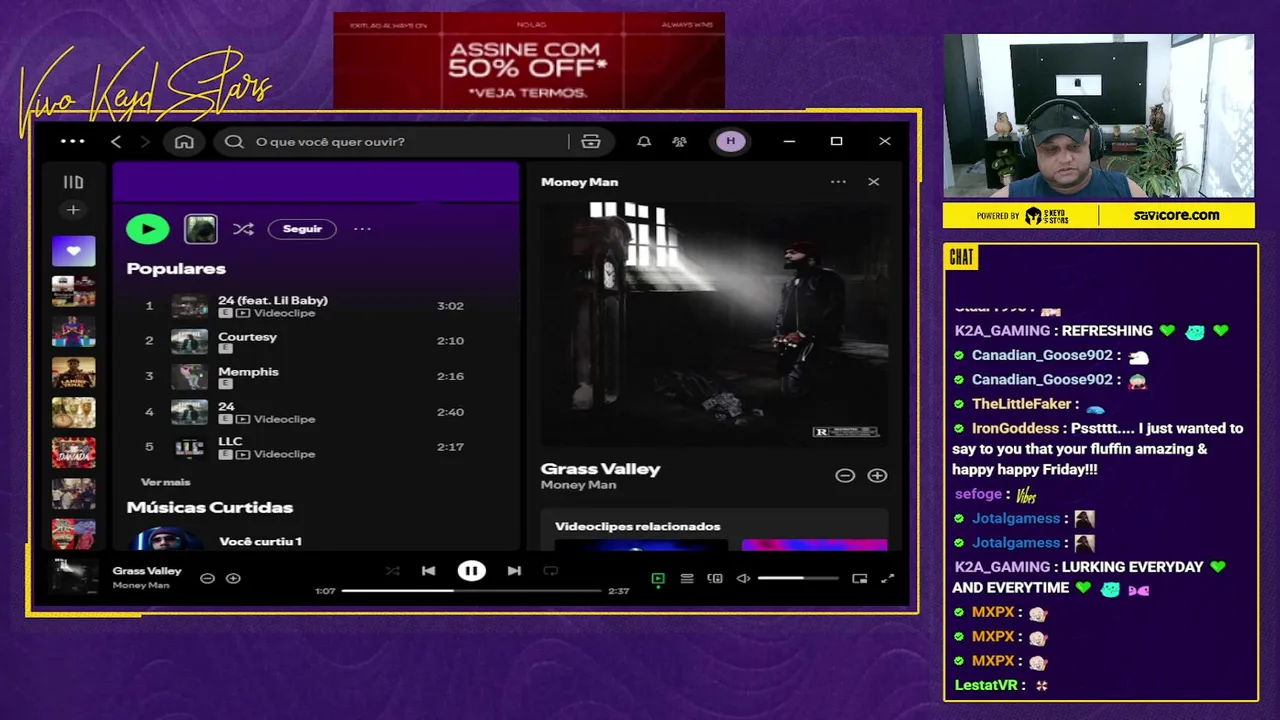The height and width of the screenshot is (720, 1280).
Task: Select the artist thumbnail beside the play button
Action: pyautogui.click(x=201, y=229)
